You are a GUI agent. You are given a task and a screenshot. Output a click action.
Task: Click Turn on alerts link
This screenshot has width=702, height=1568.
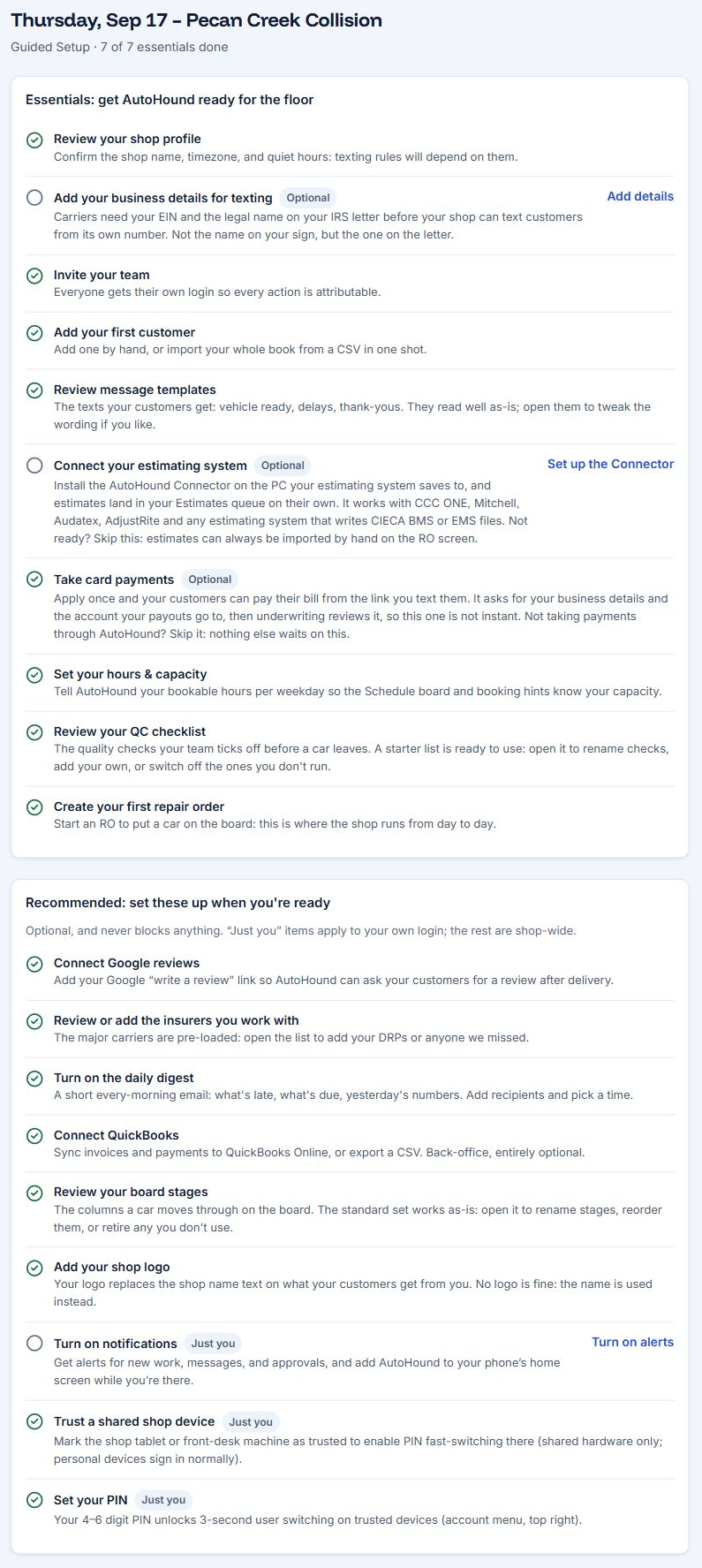(632, 1342)
